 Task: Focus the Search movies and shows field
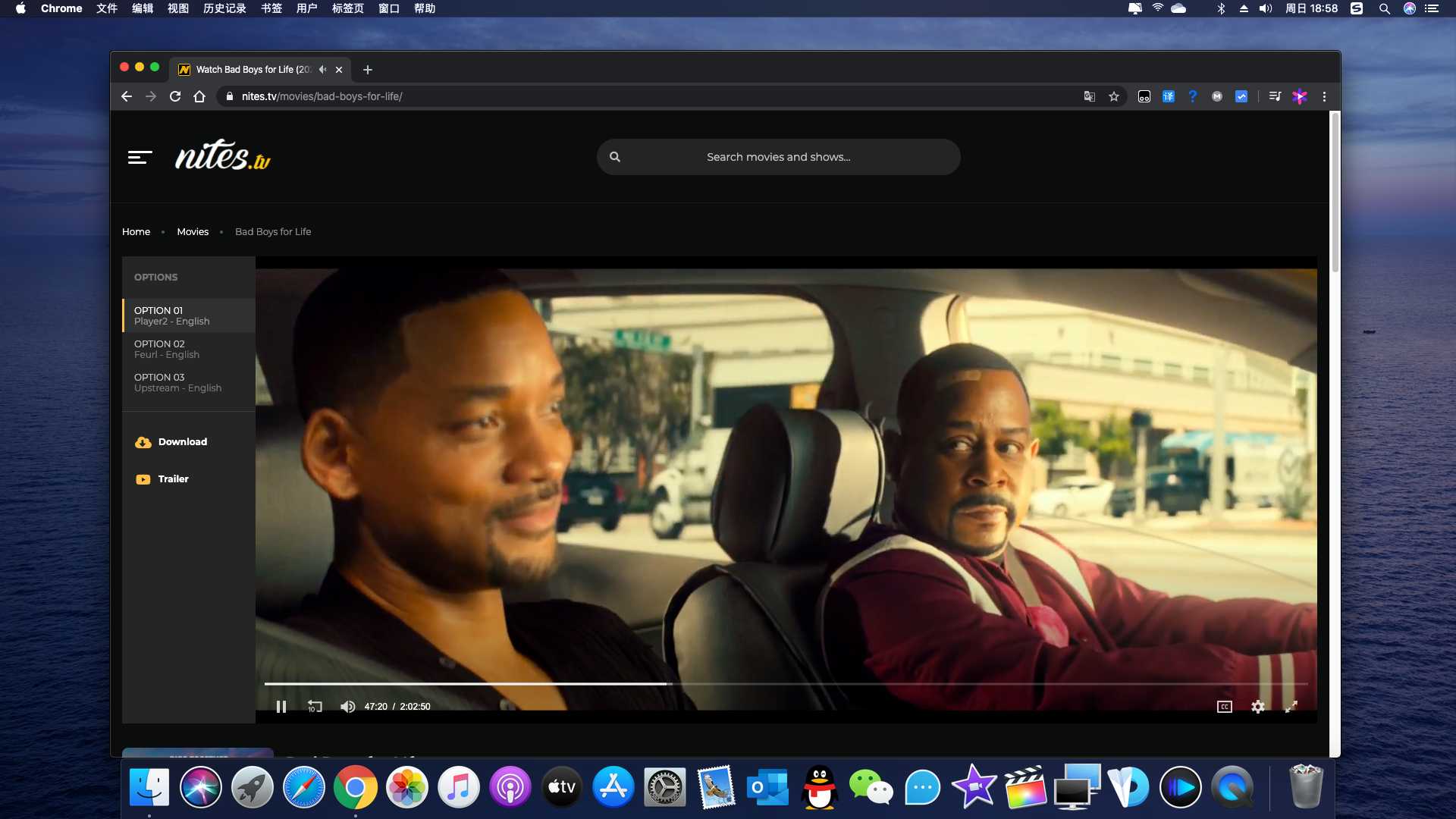click(778, 157)
